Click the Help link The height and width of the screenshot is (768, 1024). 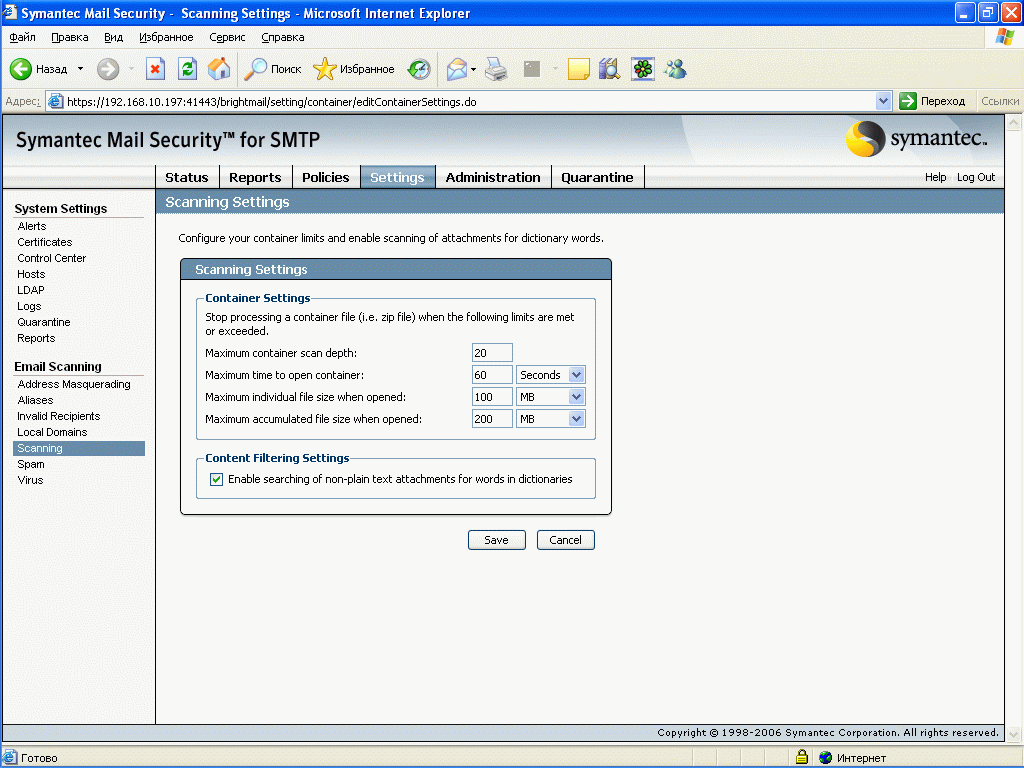(935, 177)
